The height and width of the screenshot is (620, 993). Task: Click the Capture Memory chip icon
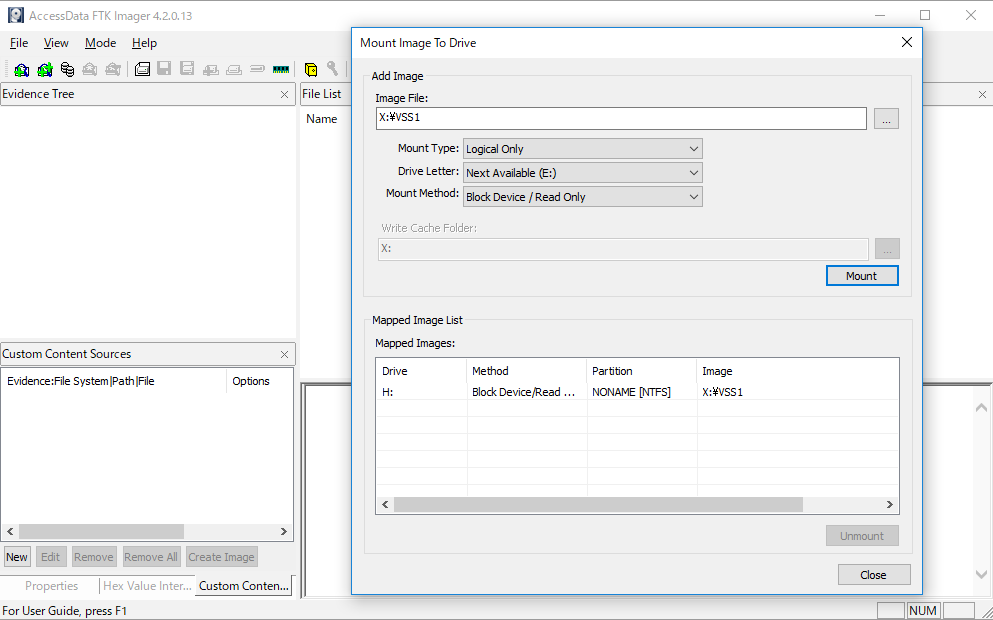click(281, 69)
